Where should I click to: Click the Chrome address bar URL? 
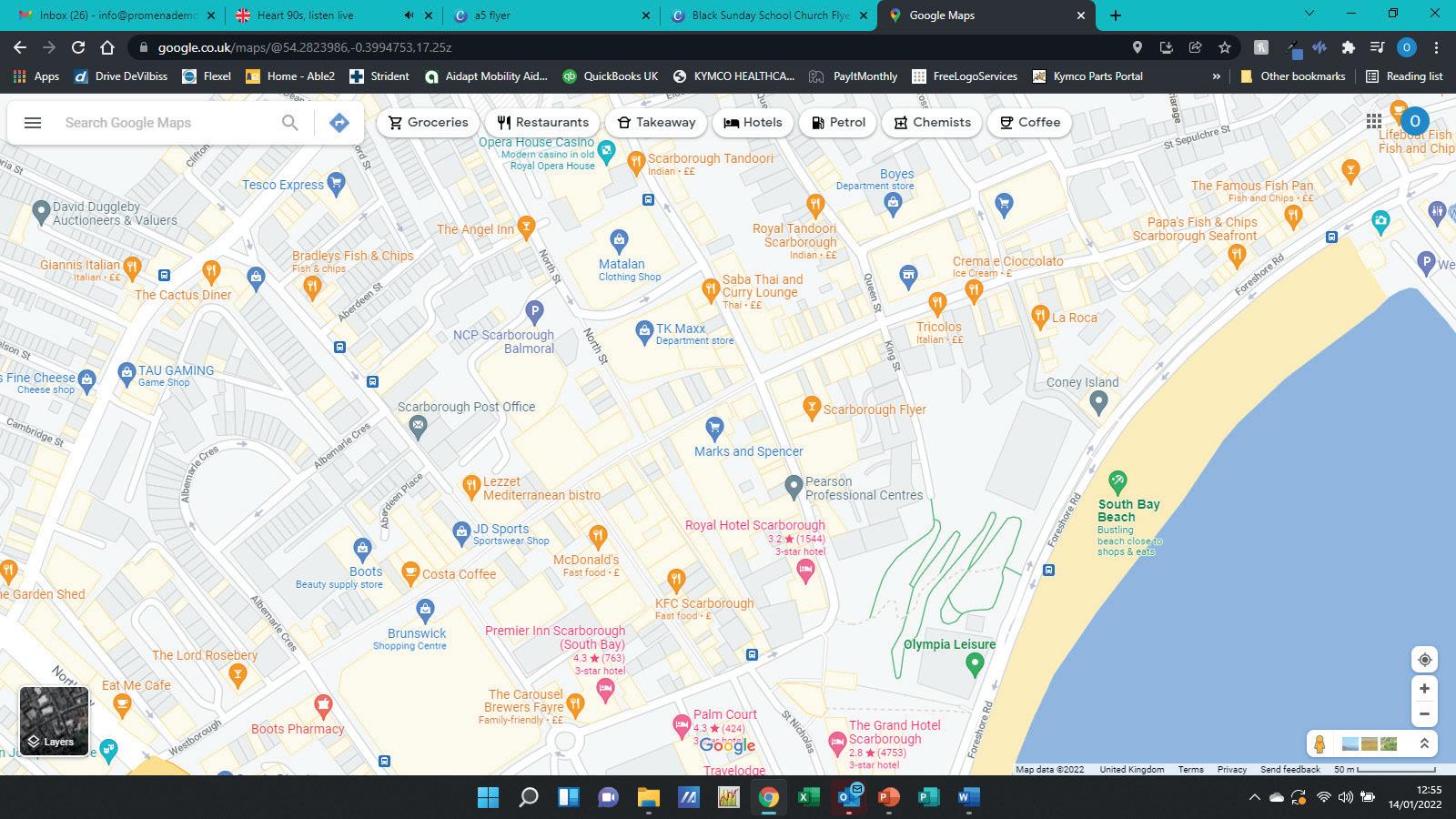pyautogui.click(x=305, y=47)
